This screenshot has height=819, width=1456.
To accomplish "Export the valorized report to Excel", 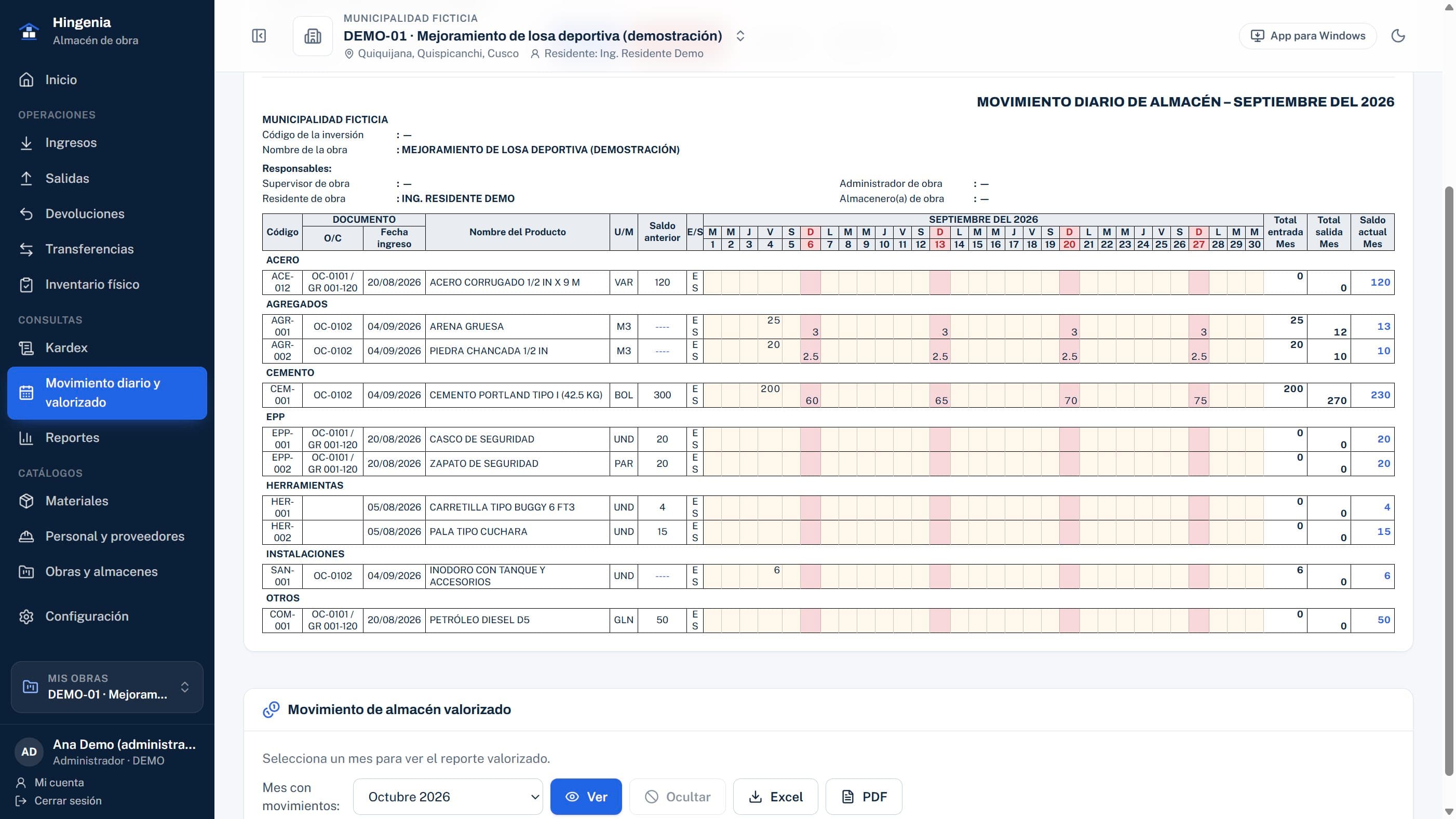I will 775,797.
